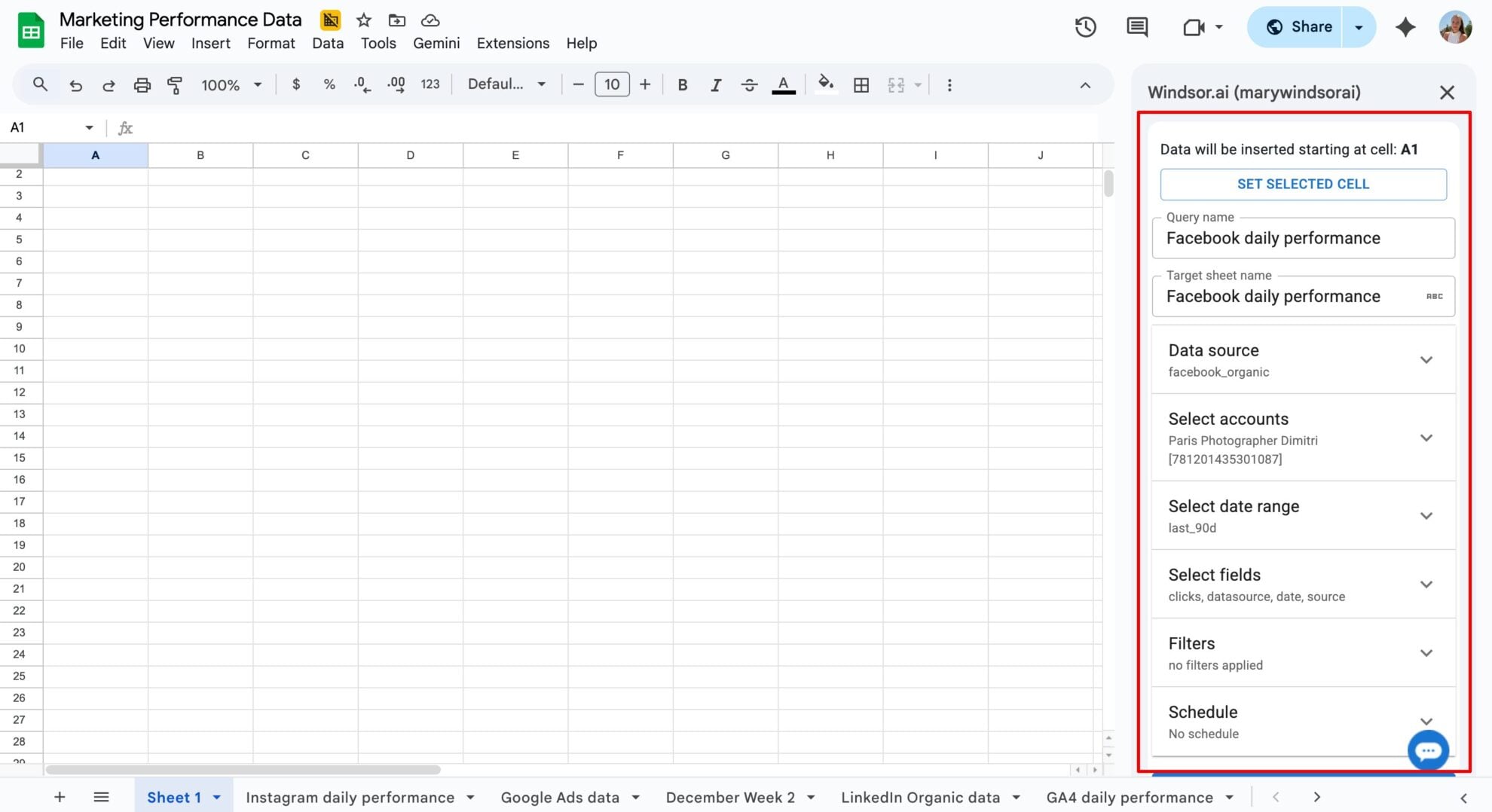Open the Windsor.ai chat support bubble
This screenshot has height=812, width=1492.
(1428, 750)
